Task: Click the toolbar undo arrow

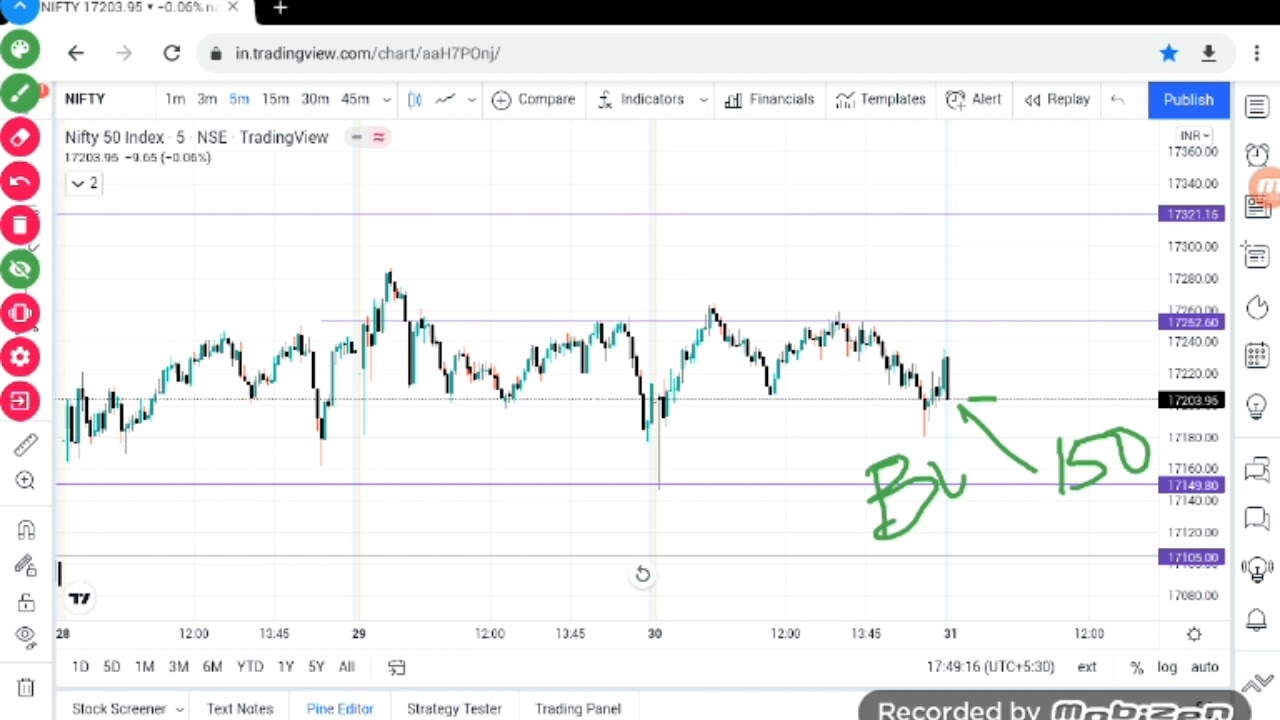Action: (x=1117, y=99)
